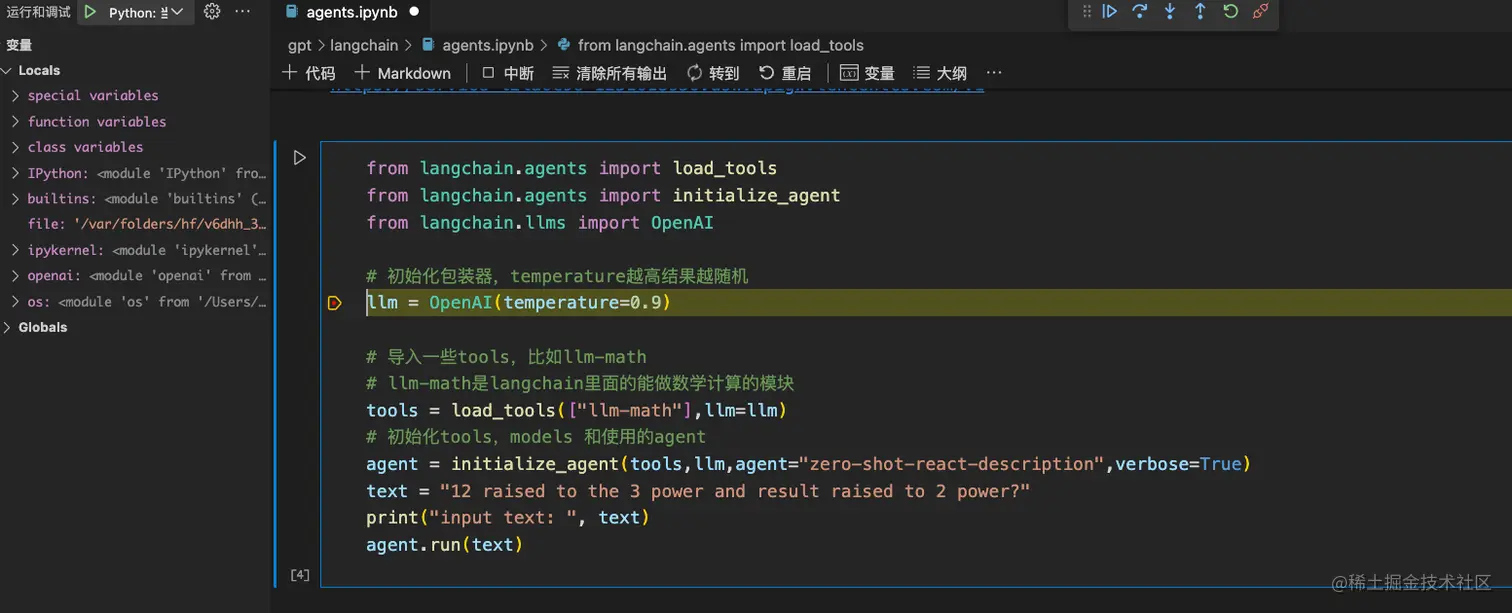This screenshot has height=613, width=1512.
Task: Restart the debug session
Action: (x=1231, y=12)
